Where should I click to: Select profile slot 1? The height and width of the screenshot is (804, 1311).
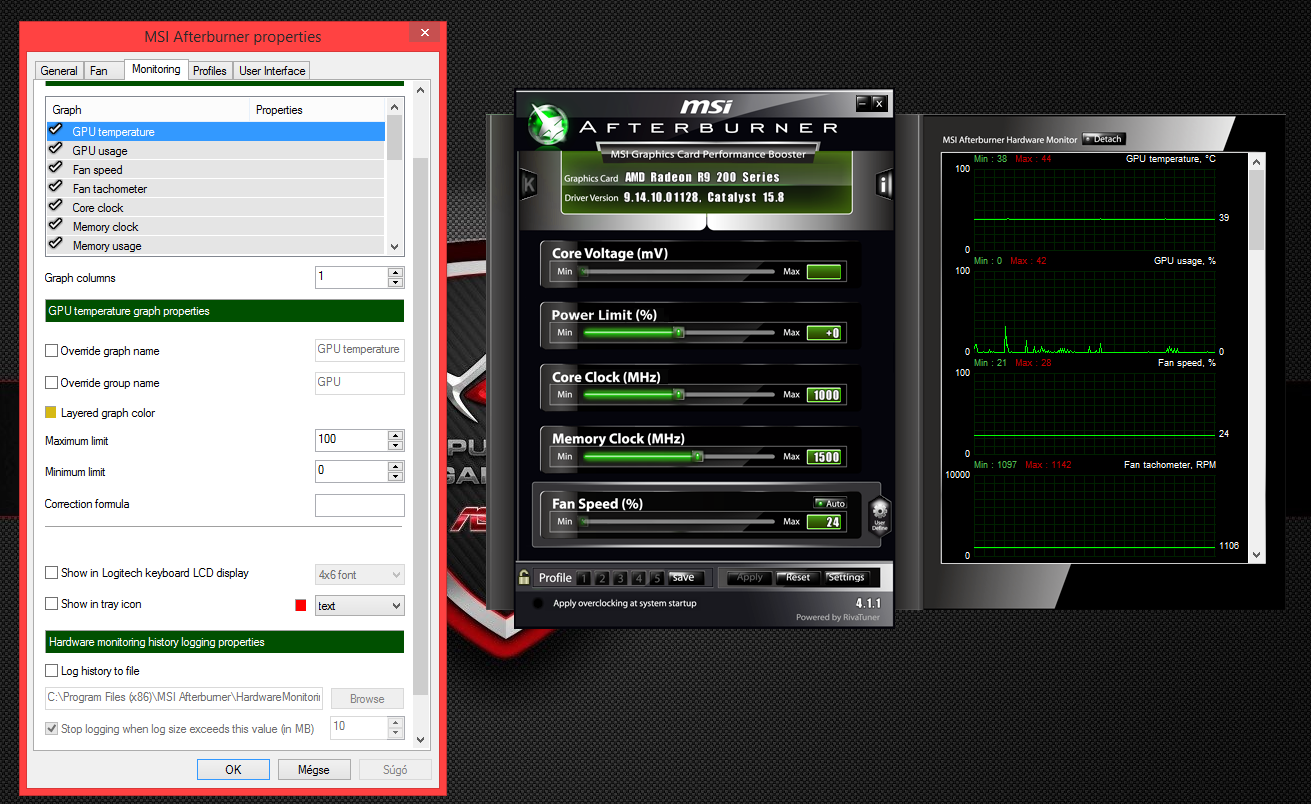click(584, 578)
